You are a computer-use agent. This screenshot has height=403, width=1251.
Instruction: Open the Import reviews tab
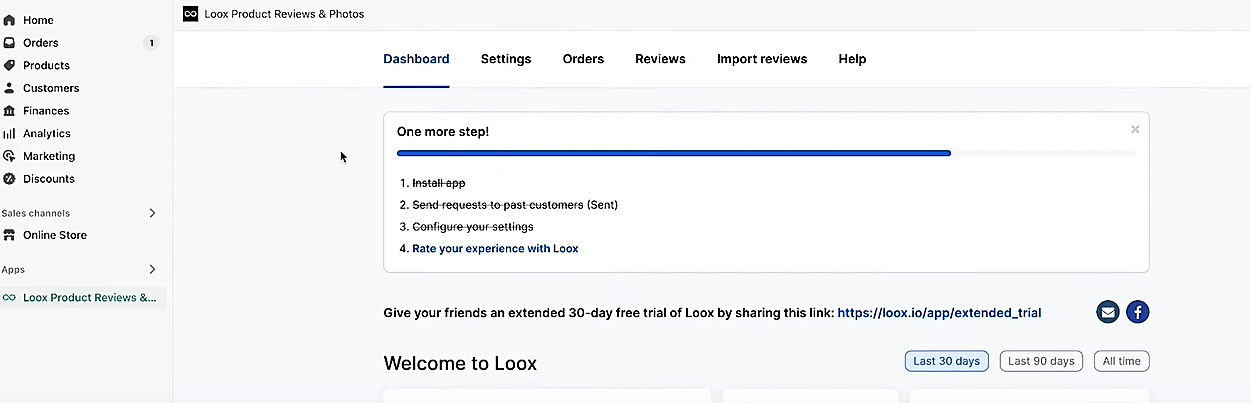[x=762, y=59]
